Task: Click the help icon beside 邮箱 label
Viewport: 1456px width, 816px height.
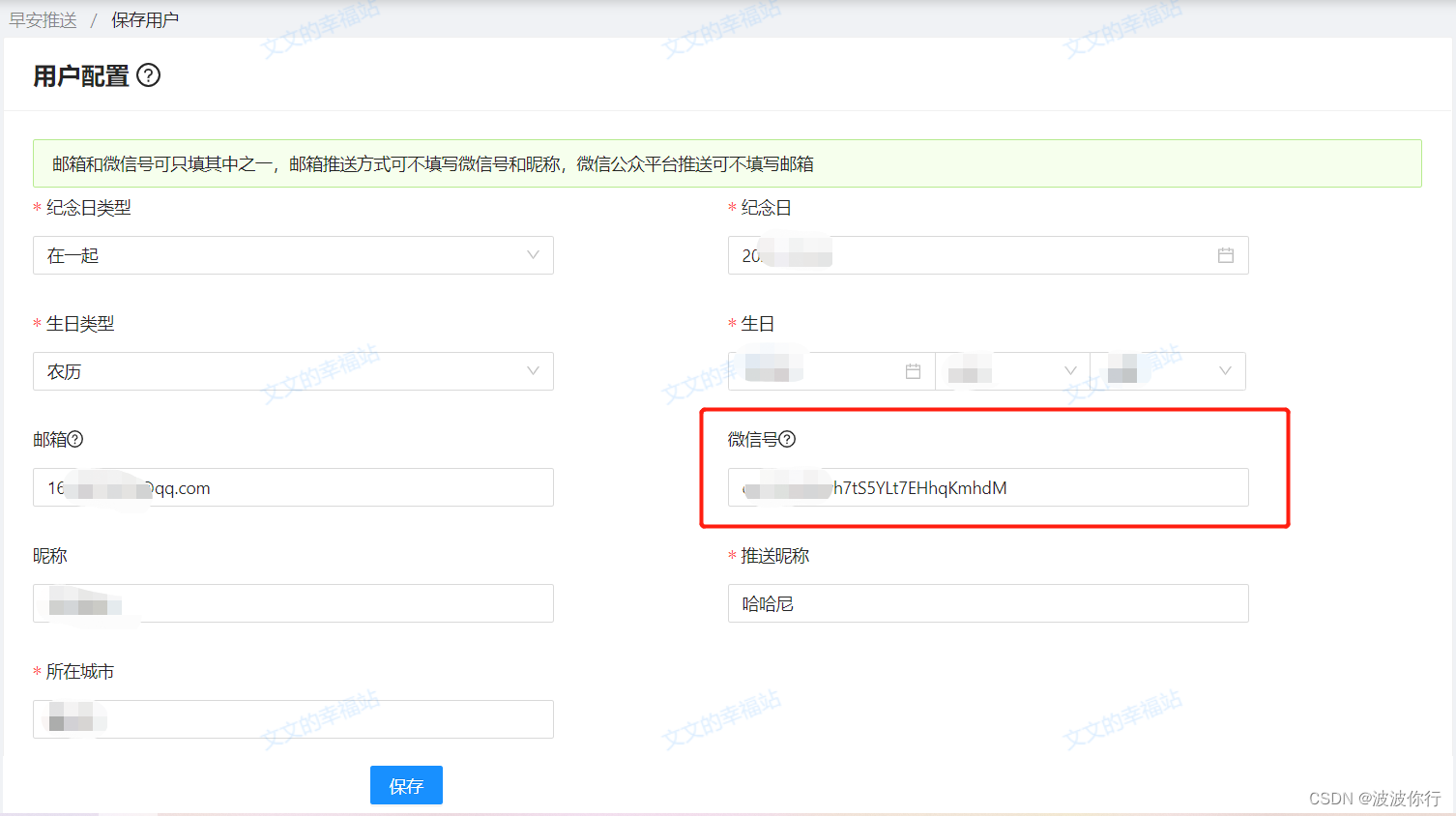Action: coord(75,439)
